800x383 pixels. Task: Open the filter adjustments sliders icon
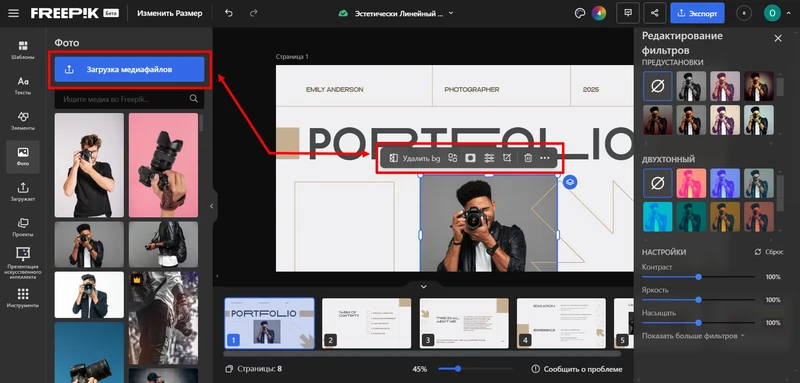point(489,159)
